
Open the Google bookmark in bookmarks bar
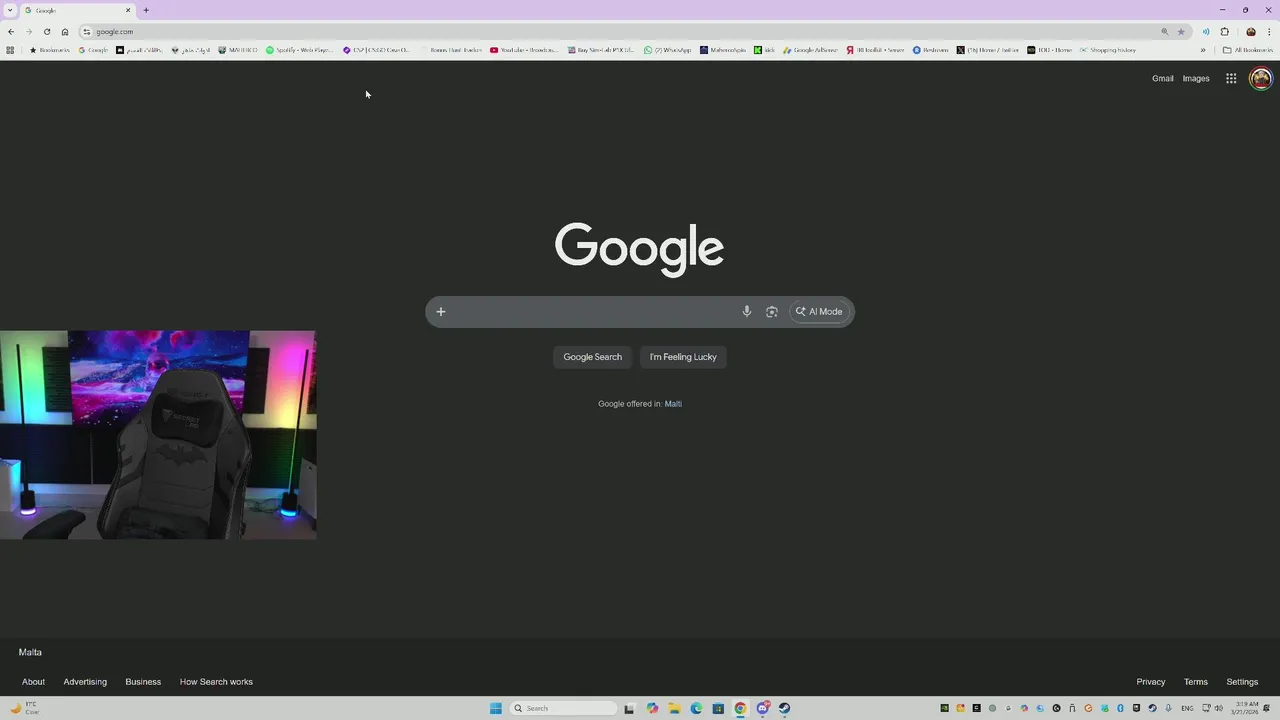click(x=93, y=50)
